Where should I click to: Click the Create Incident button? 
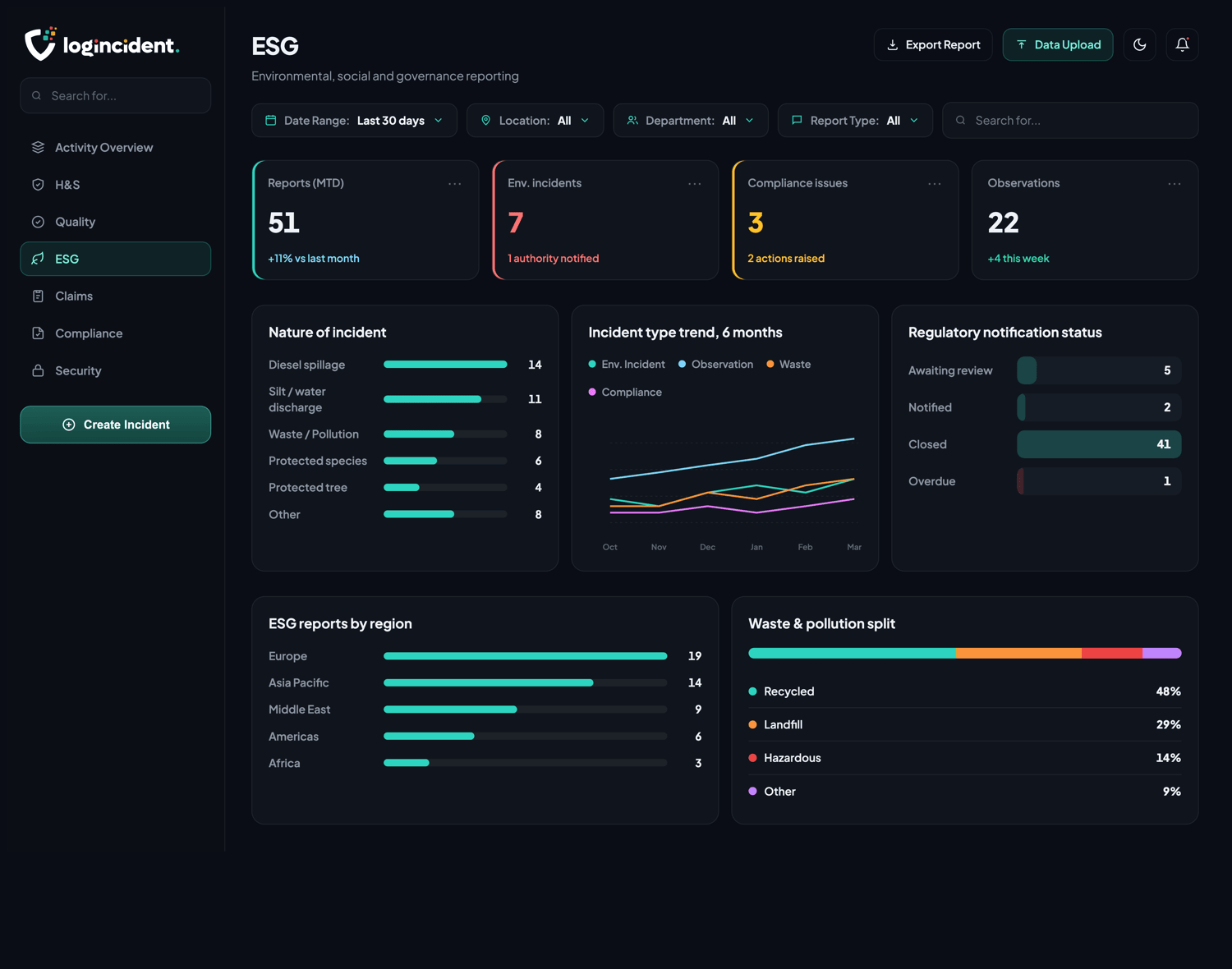point(116,425)
